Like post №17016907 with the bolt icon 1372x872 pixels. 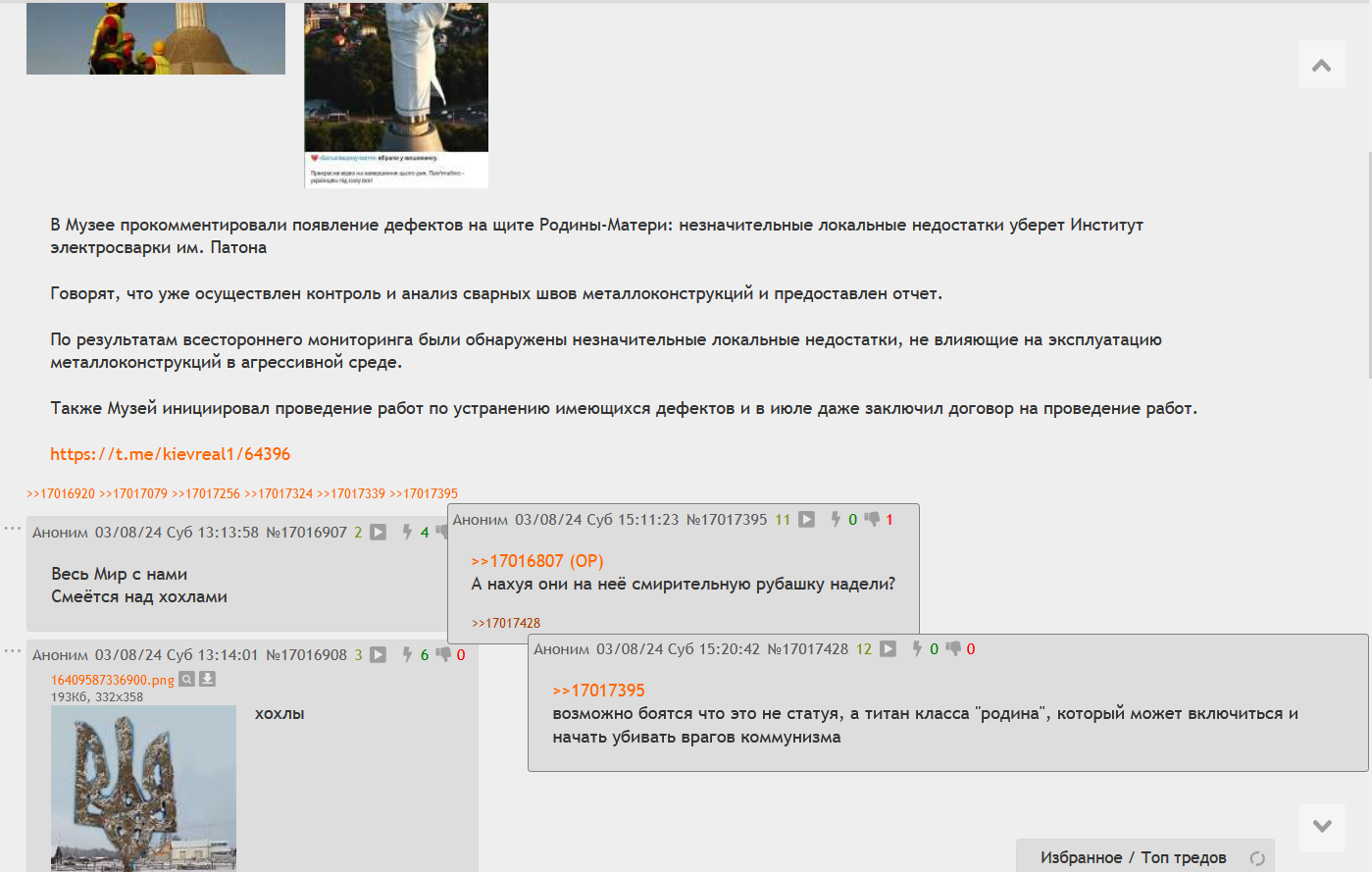407,533
